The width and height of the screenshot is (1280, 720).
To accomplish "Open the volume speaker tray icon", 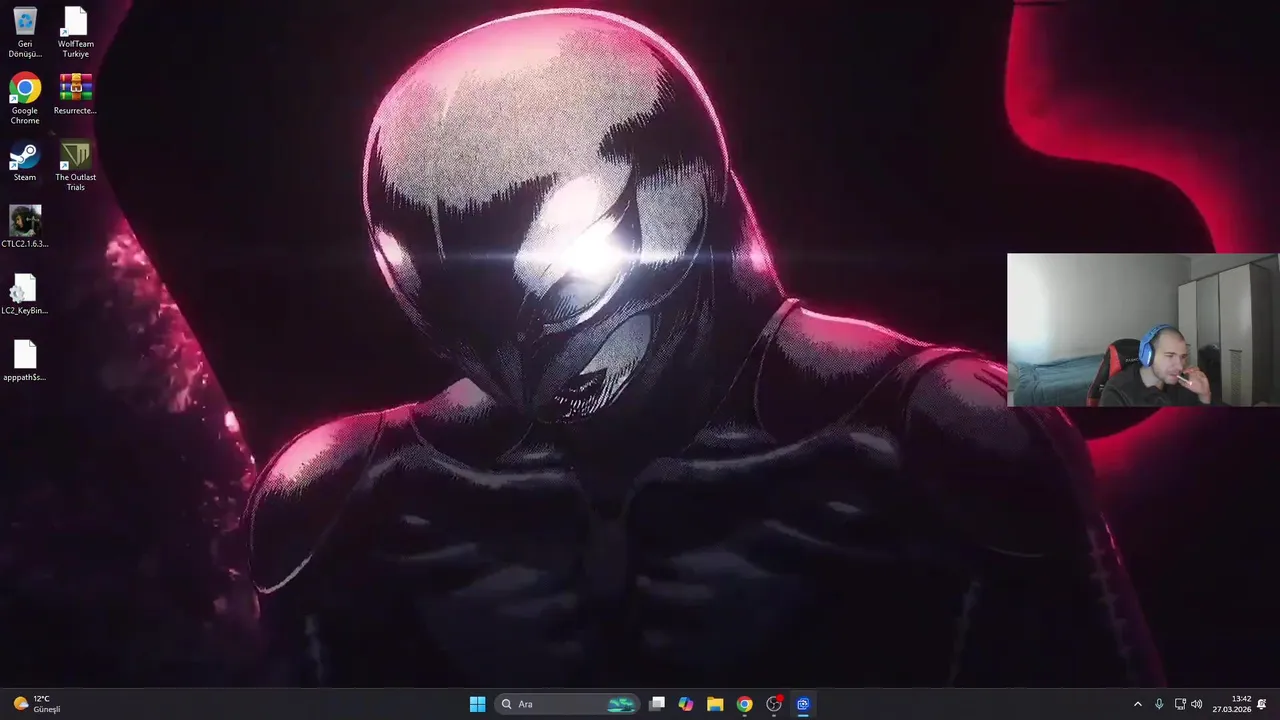I will (x=1197, y=704).
